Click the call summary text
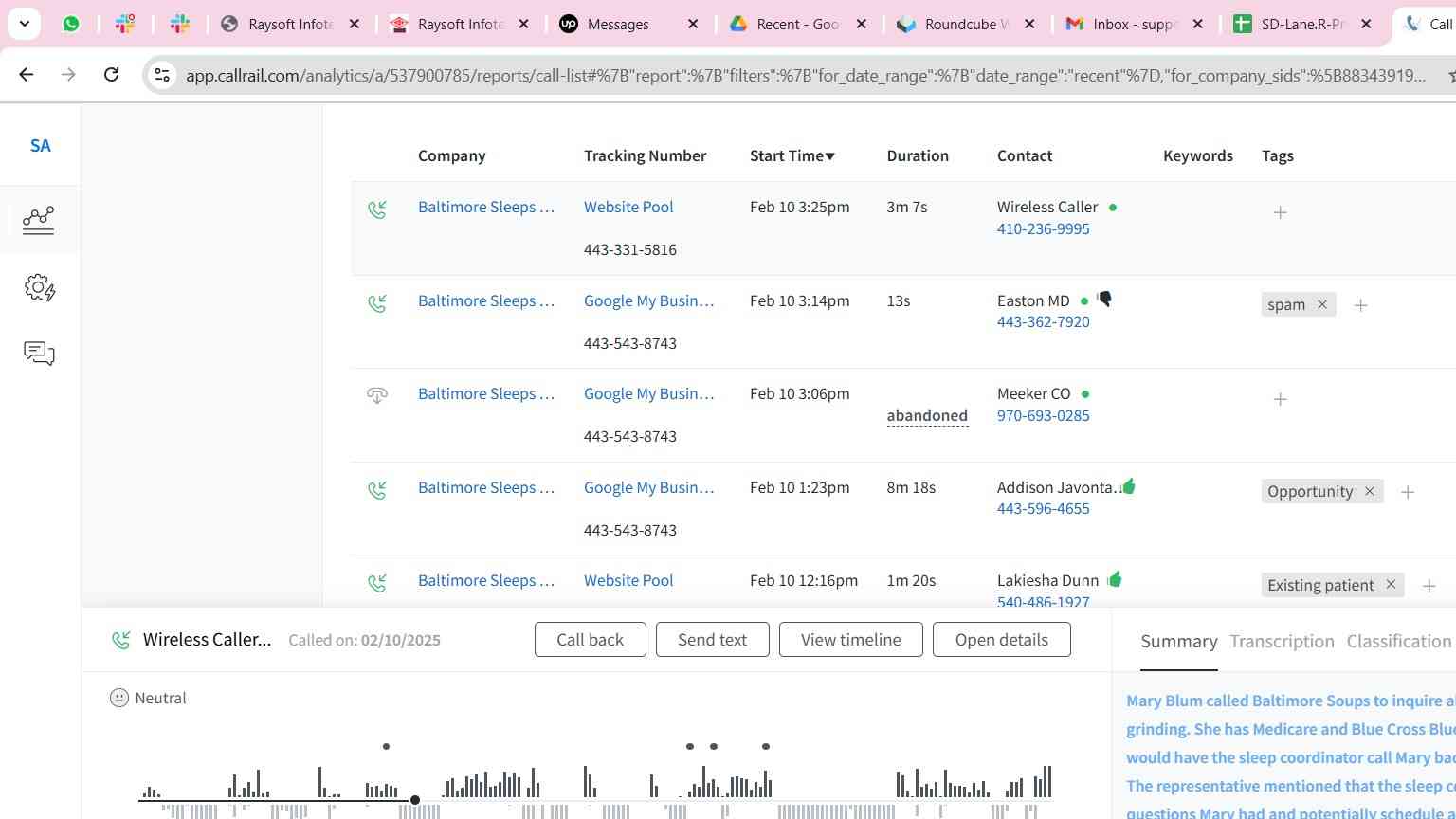 pyautogui.click(x=1290, y=755)
